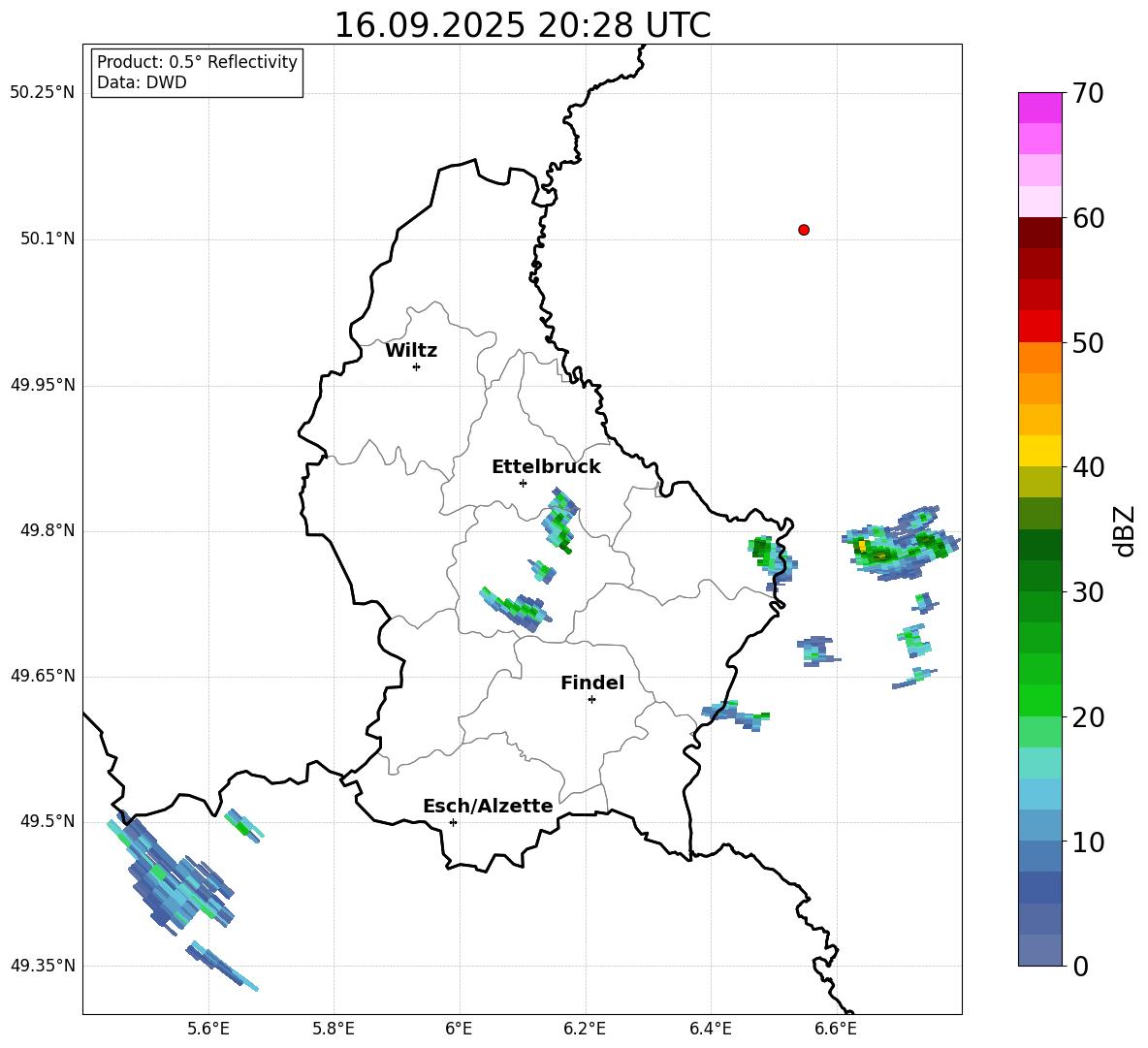Click the title 16.09.2025 20:28 UTC
Image resolution: width=1148 pixels, height=1048 pixels.
523,25
